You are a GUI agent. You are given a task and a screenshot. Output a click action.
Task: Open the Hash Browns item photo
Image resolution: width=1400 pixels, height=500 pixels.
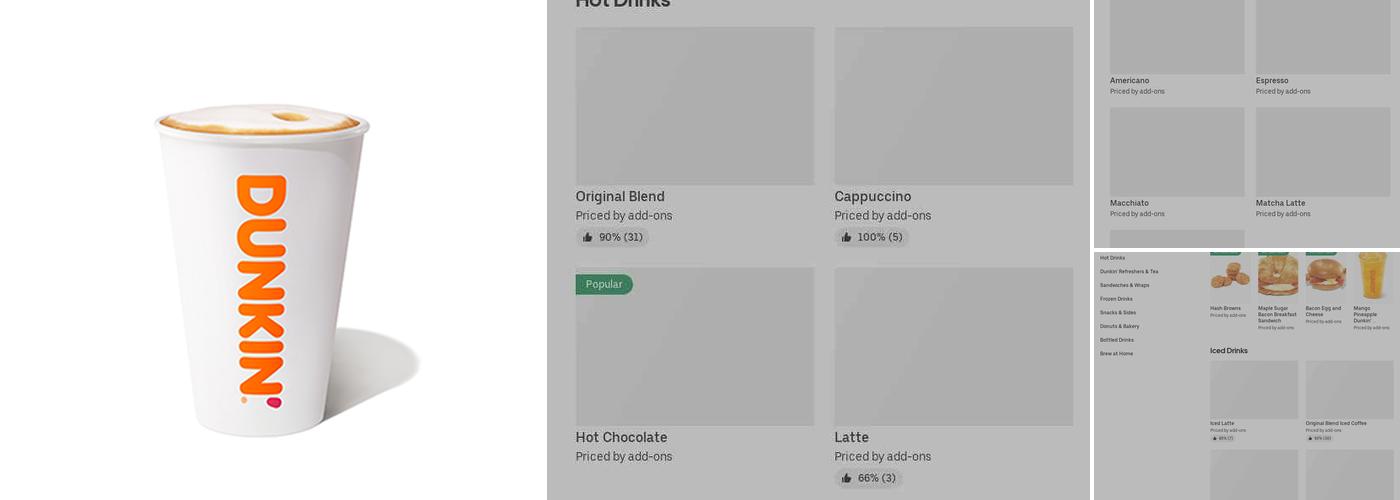tap(1229, 276)
